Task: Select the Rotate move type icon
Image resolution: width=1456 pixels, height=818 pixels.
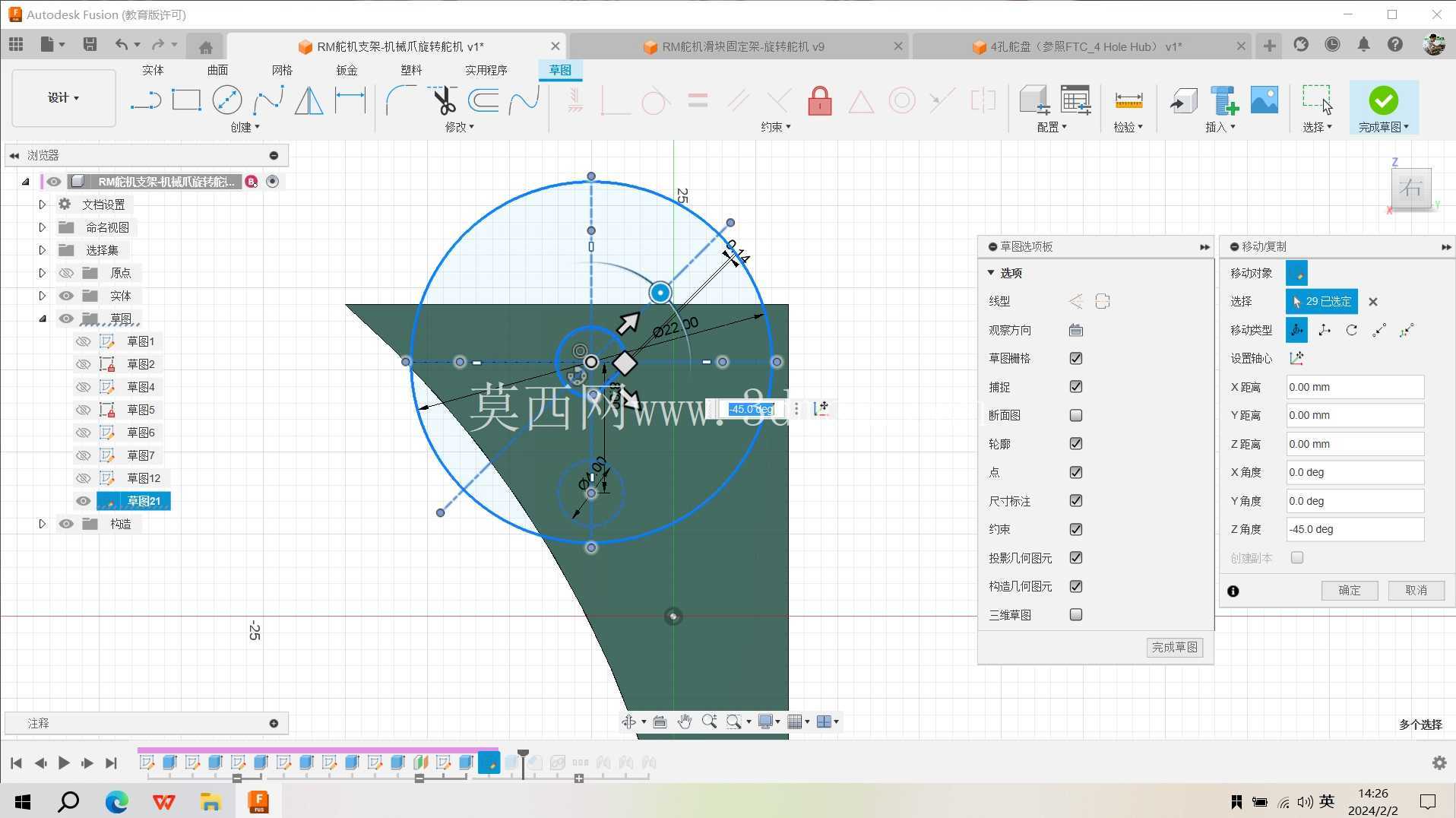Action: [x=1351, y=330]
